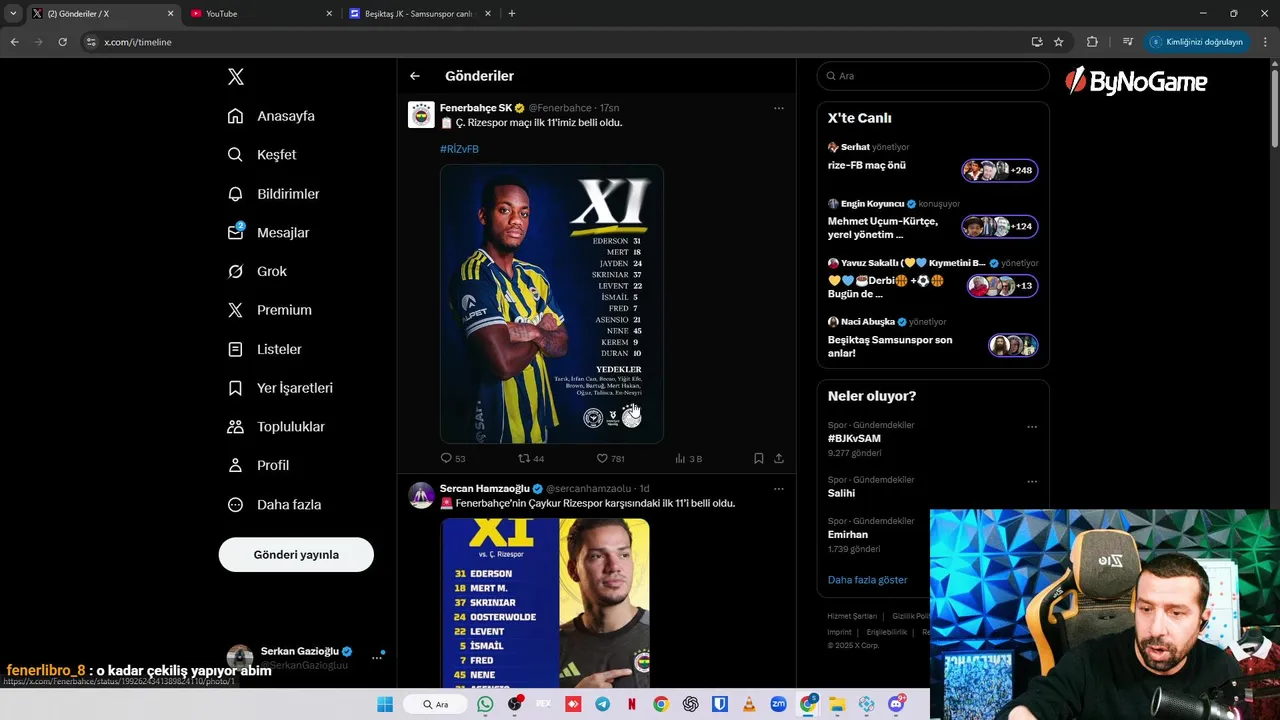This screenshot has width=1280, height=720.
Task: Open more options on Sercan Hamzaoğlu post
Action: [x=779, y=489]
